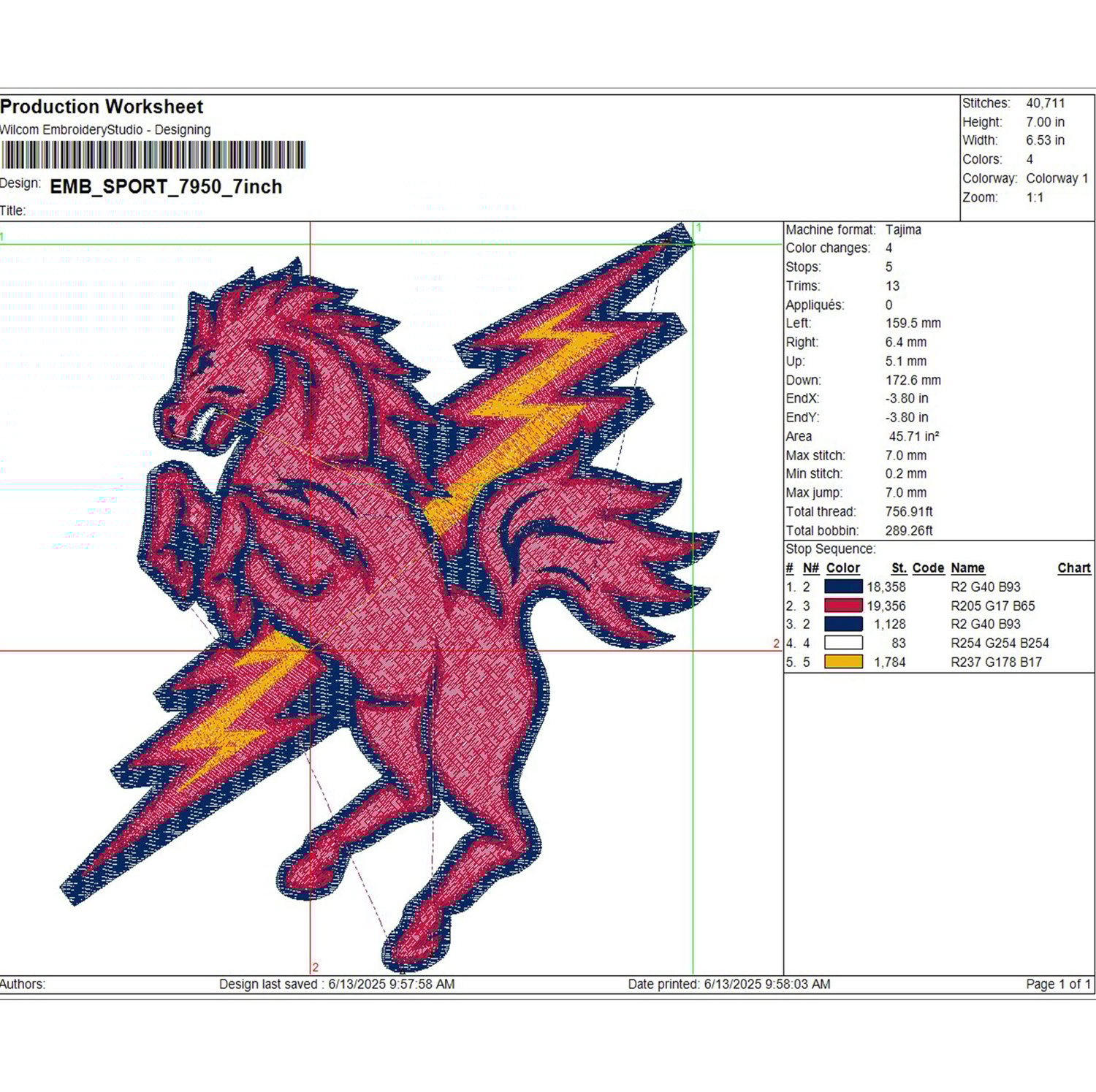1096x1092 pixels.
Task: Select the red swatch with 19,356 stitches
Action: tap(843, 606)
